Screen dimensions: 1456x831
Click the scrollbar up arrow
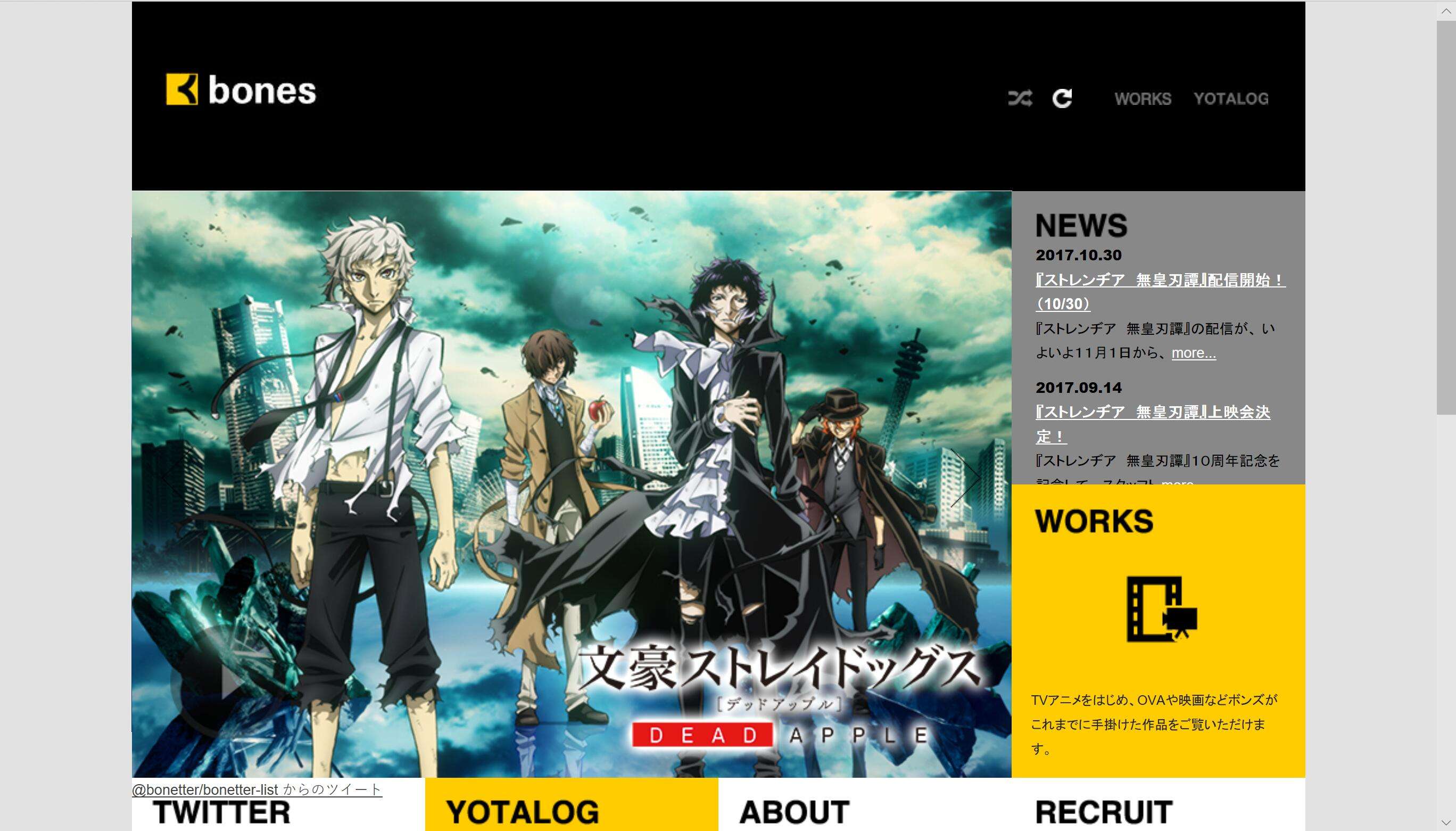click(1446, 11)
